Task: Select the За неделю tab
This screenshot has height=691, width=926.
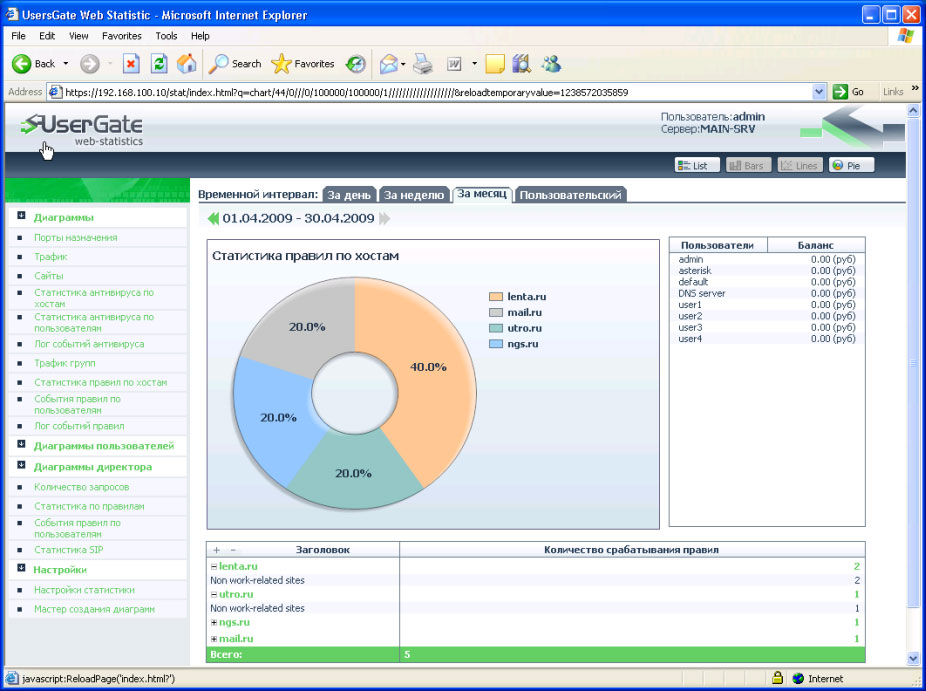Action: pos(414,195)
